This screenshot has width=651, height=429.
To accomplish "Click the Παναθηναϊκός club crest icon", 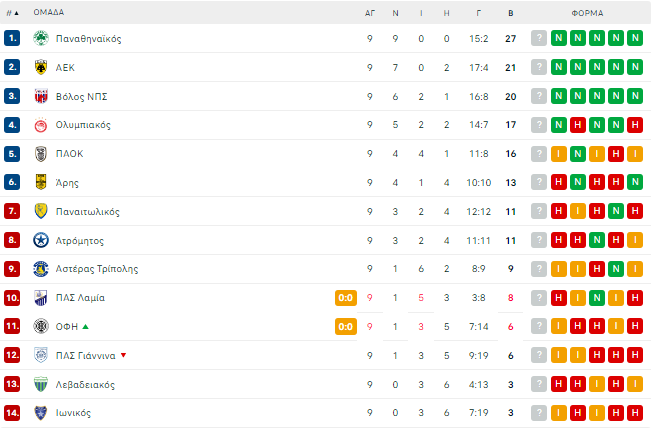I will pos(41,38).
